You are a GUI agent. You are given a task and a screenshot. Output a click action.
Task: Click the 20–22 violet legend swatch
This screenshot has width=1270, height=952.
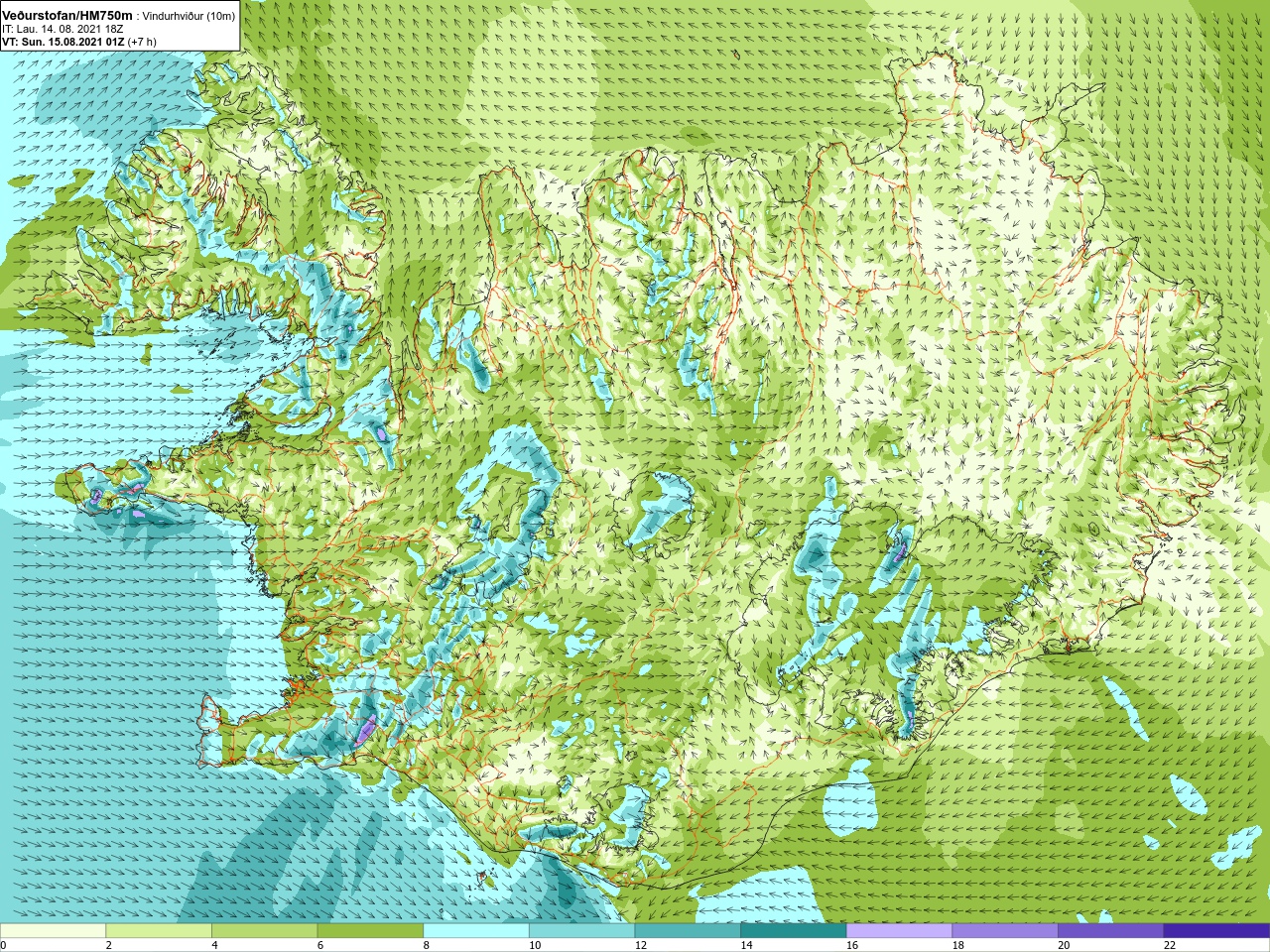(1111, 930)
